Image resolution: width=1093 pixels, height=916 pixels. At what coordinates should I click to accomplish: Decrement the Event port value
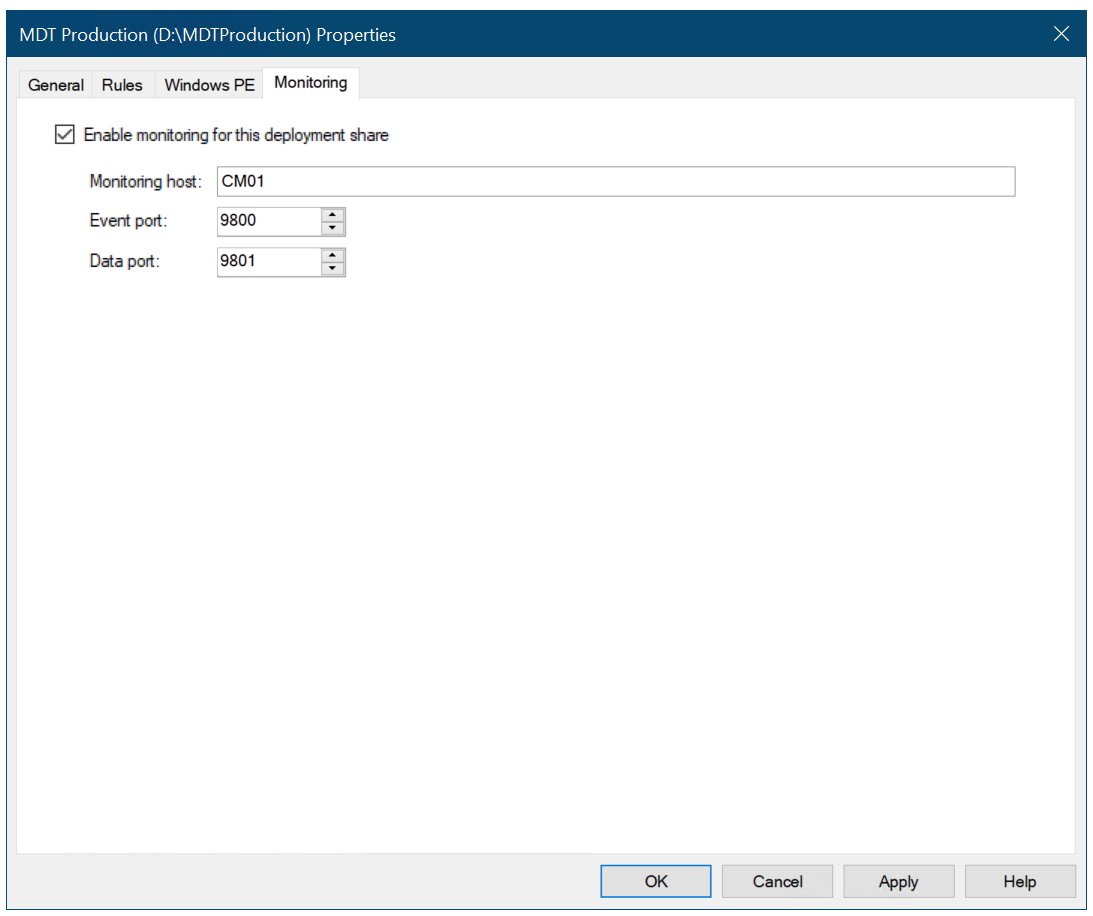(x=333, y=227)
